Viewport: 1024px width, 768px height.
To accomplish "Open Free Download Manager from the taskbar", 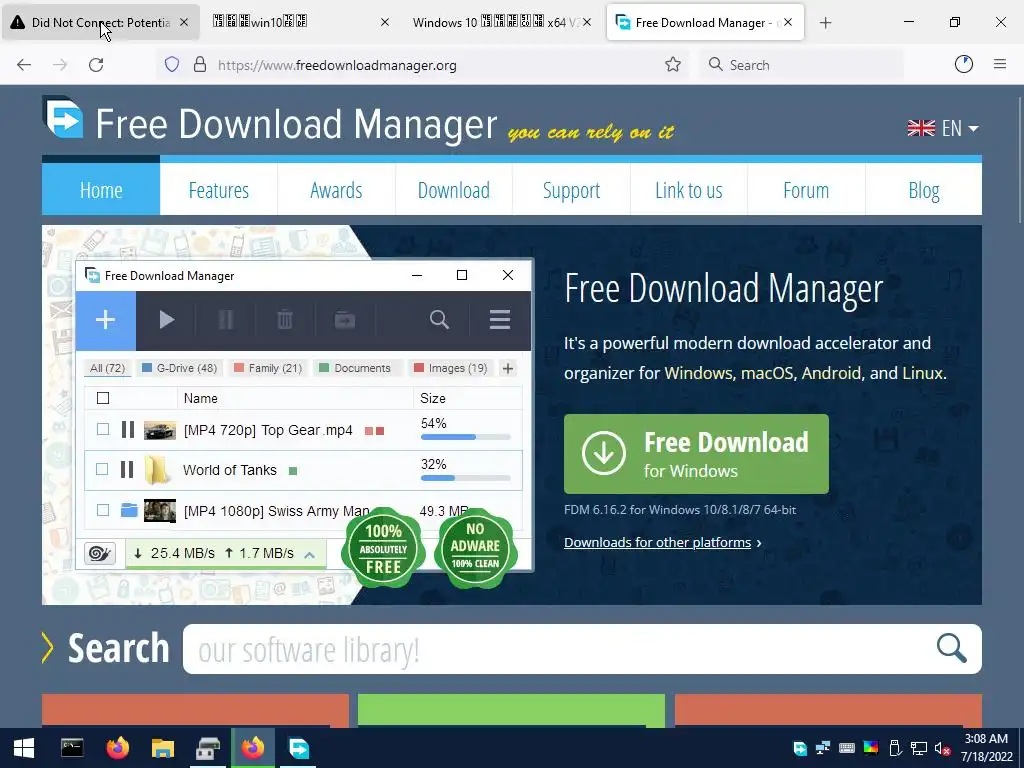I will click(x=298, y=748).
